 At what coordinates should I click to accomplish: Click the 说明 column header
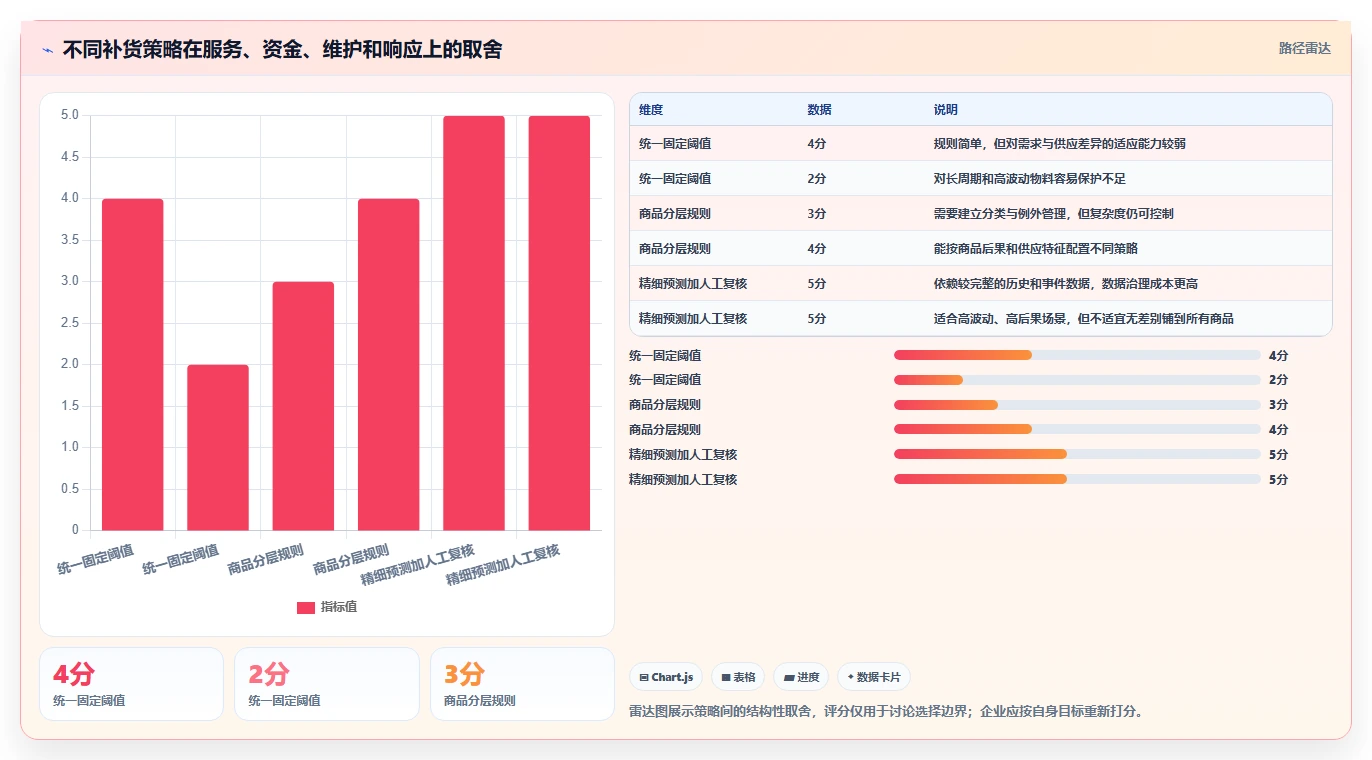[x=945, y=110]
